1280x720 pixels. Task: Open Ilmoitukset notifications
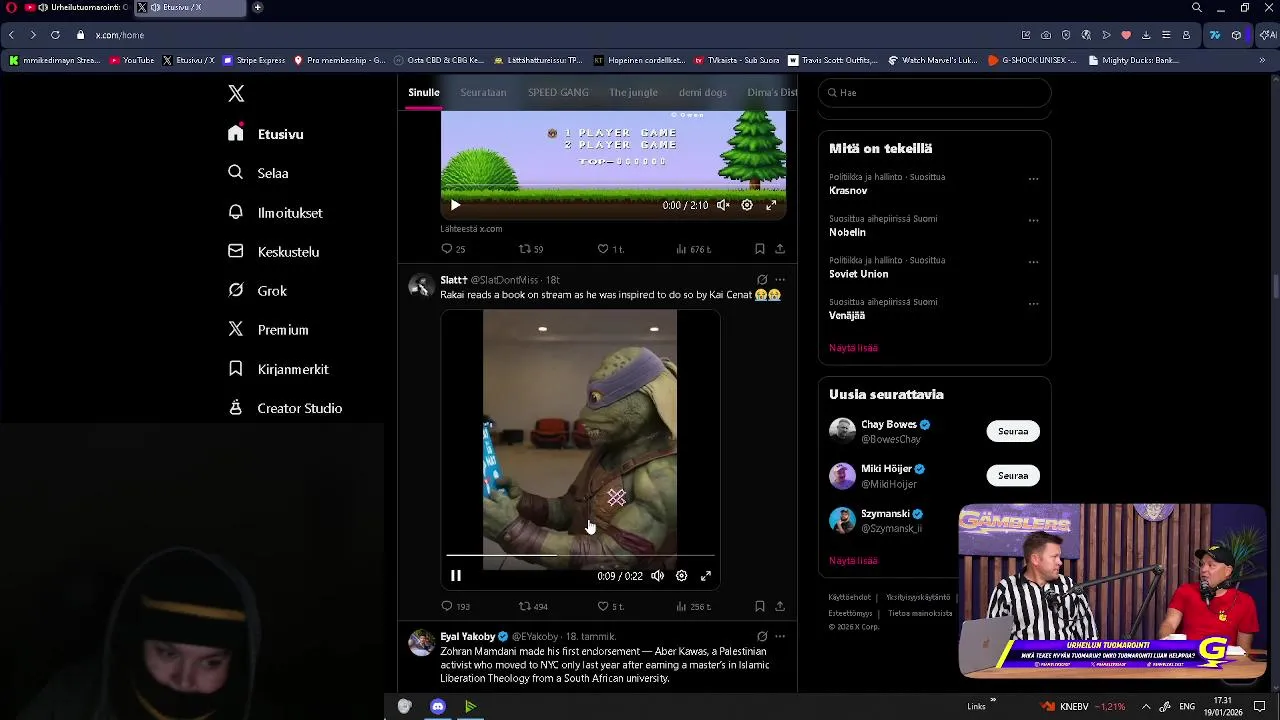pyautogui.click(x=275, y=212)
